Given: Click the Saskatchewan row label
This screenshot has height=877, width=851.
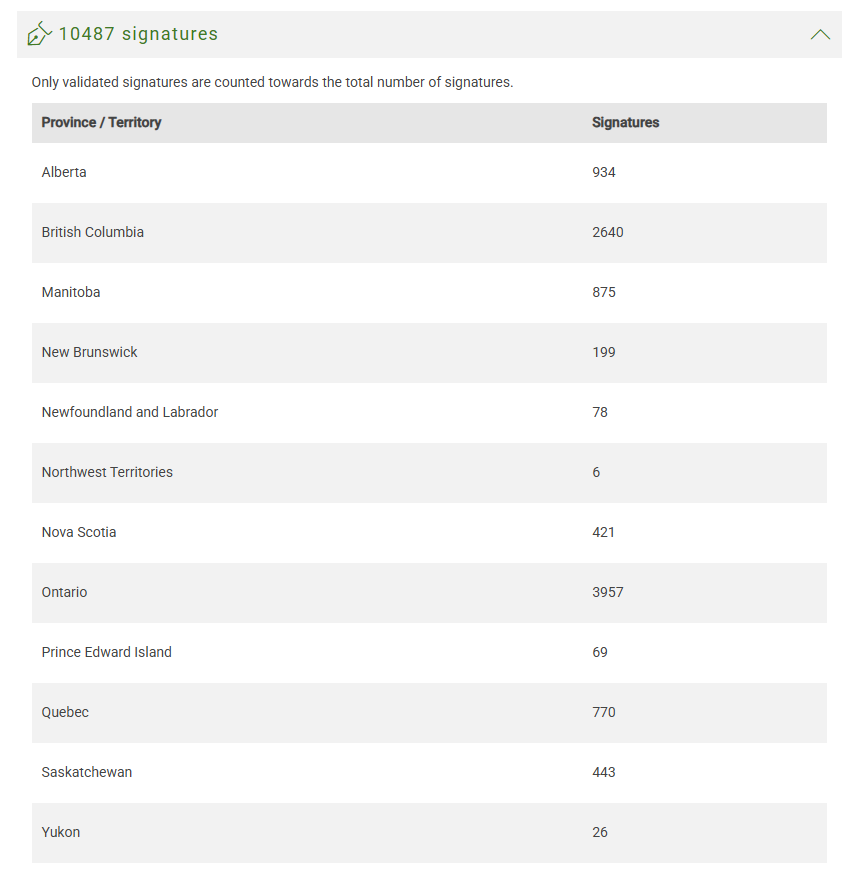Looking at the screenshot, I should (87, 772).
